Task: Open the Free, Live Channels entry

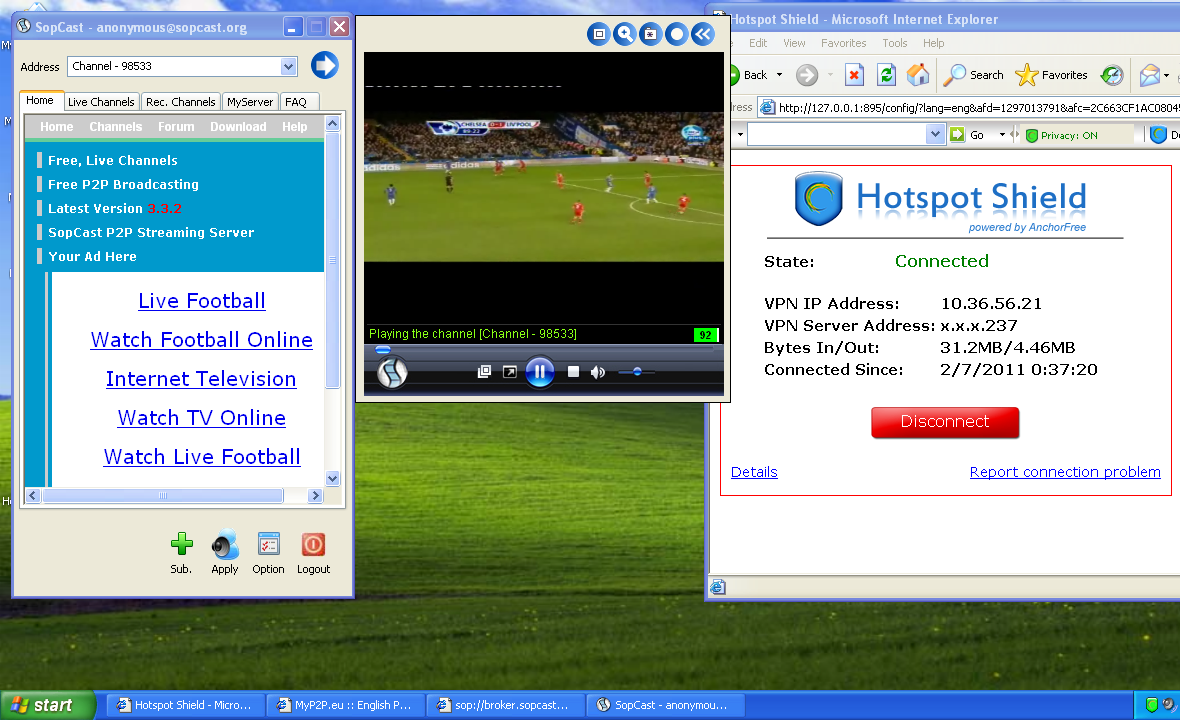Action: [113, 160]
